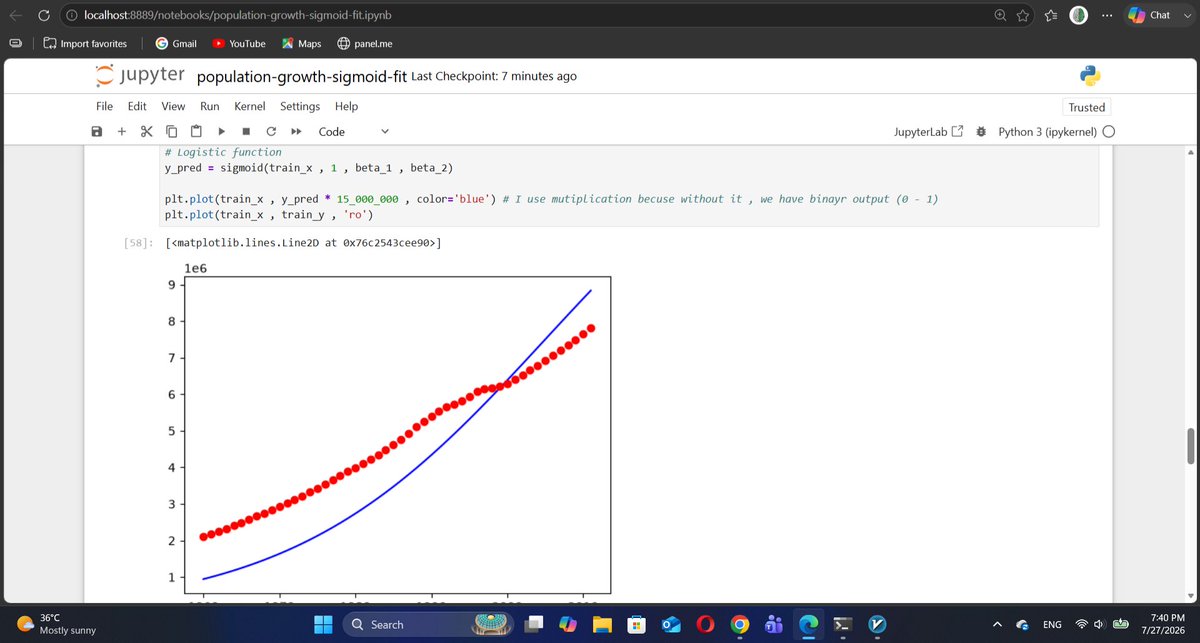This screenshot has width=1200, height=643.
Task: Open Opera browser from the taskbar
Action: (705, 625)
